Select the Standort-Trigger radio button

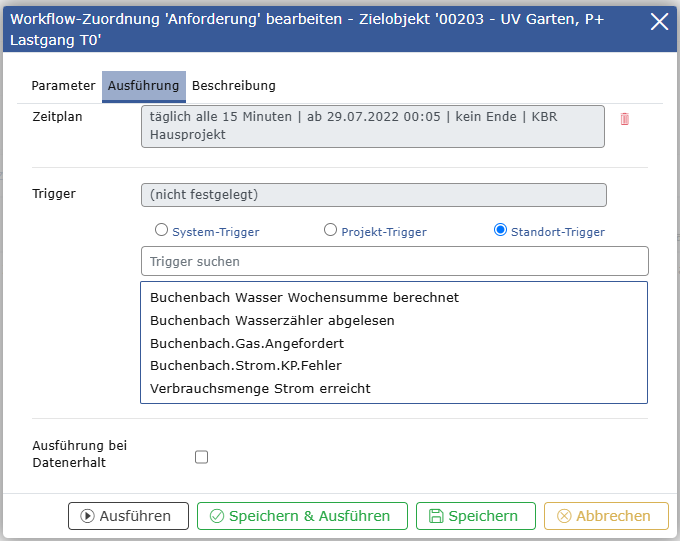pos(500,230)
